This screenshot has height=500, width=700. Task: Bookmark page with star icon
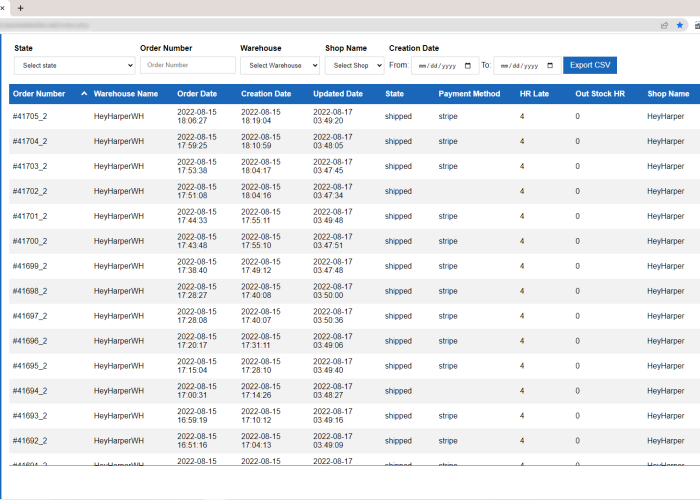[x=679, y=25]
